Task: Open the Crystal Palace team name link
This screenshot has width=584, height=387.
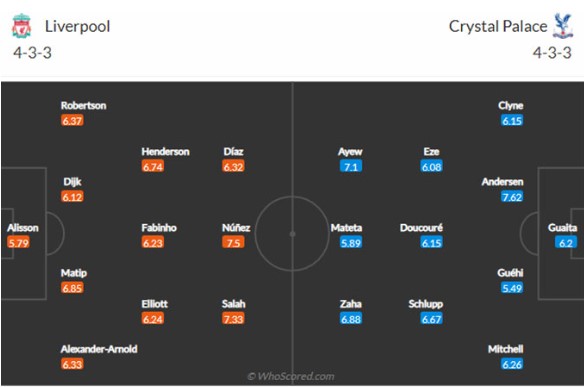Action: [x=498, y=26]
